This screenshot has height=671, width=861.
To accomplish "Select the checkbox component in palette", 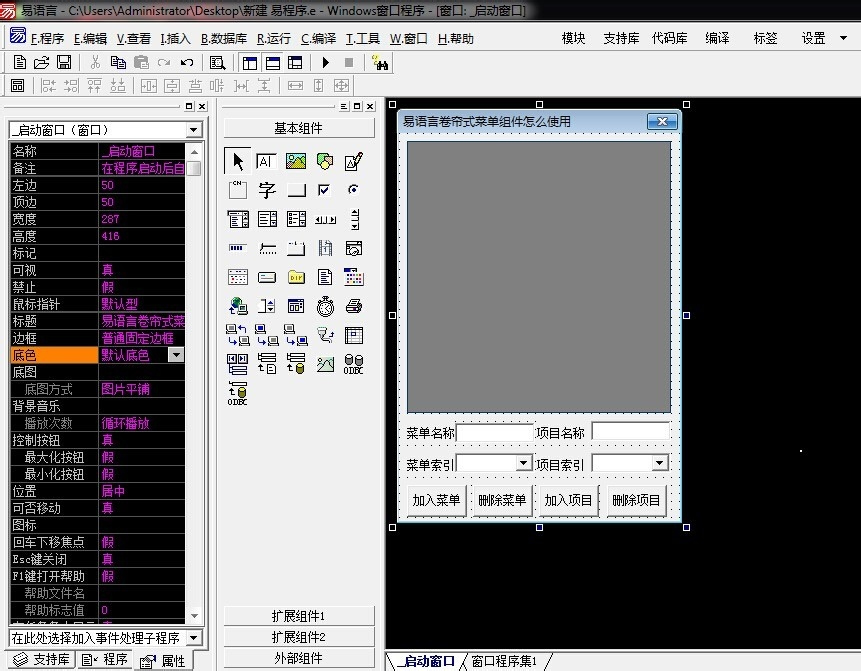I will coord(325,191).
